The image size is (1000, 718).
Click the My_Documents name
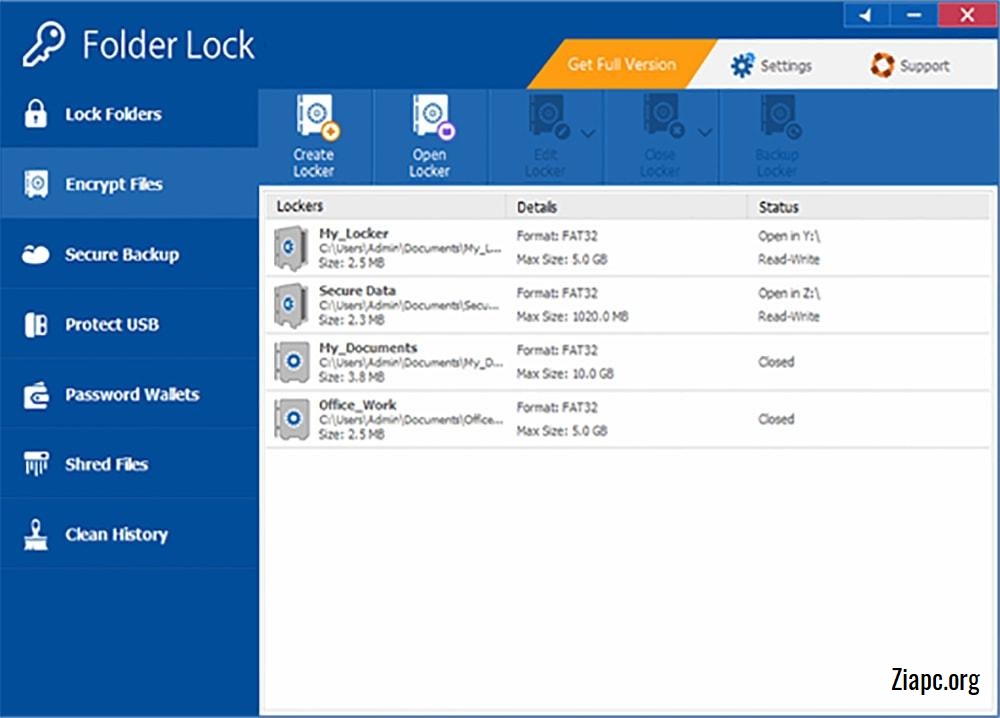pyautogui.click(x=368, y=348)
